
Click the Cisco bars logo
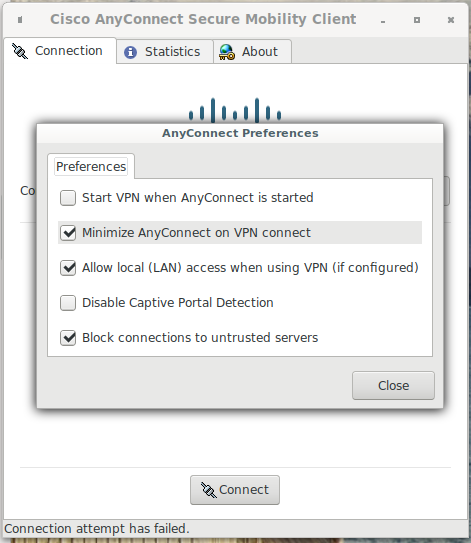click(x=235, y=110)
